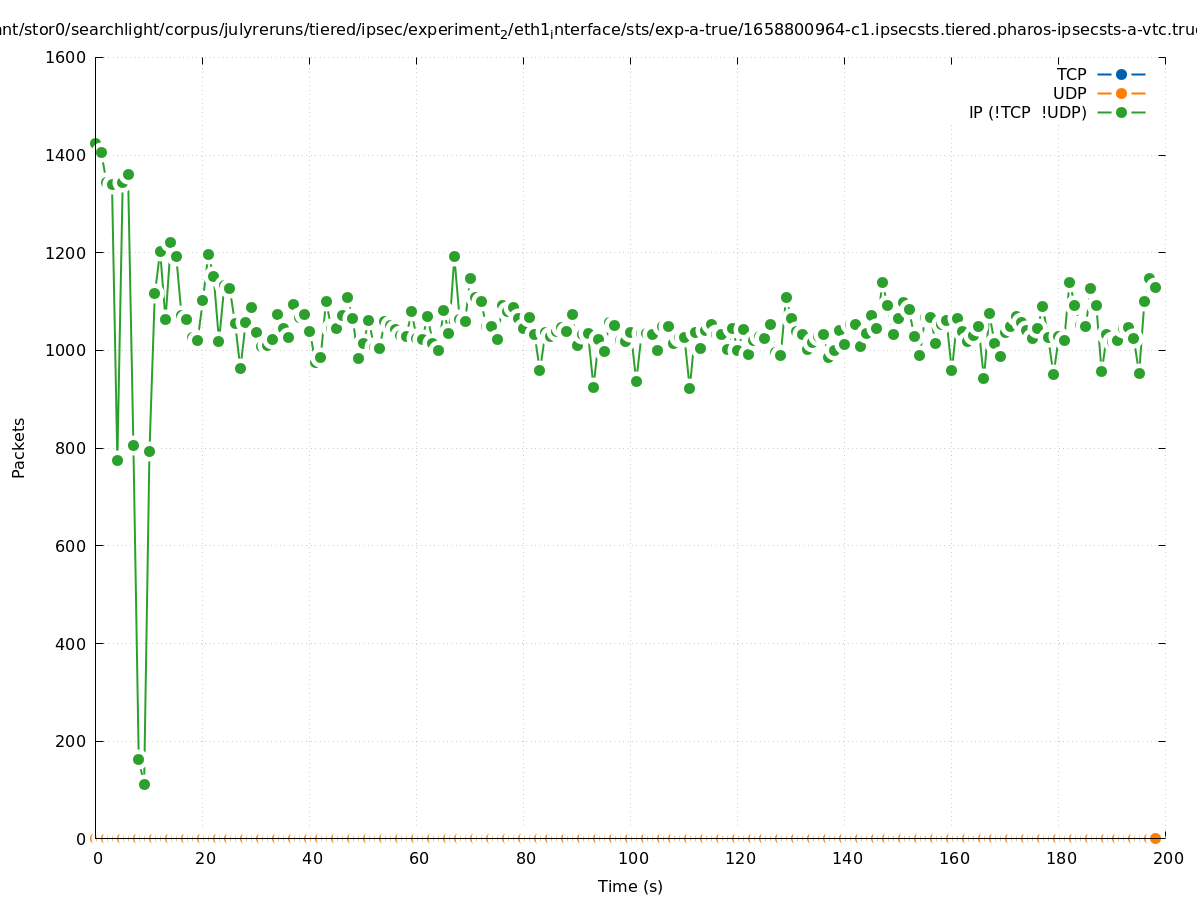
Task: Click the Time (s) x-axis label
Action: pos(630,886)
